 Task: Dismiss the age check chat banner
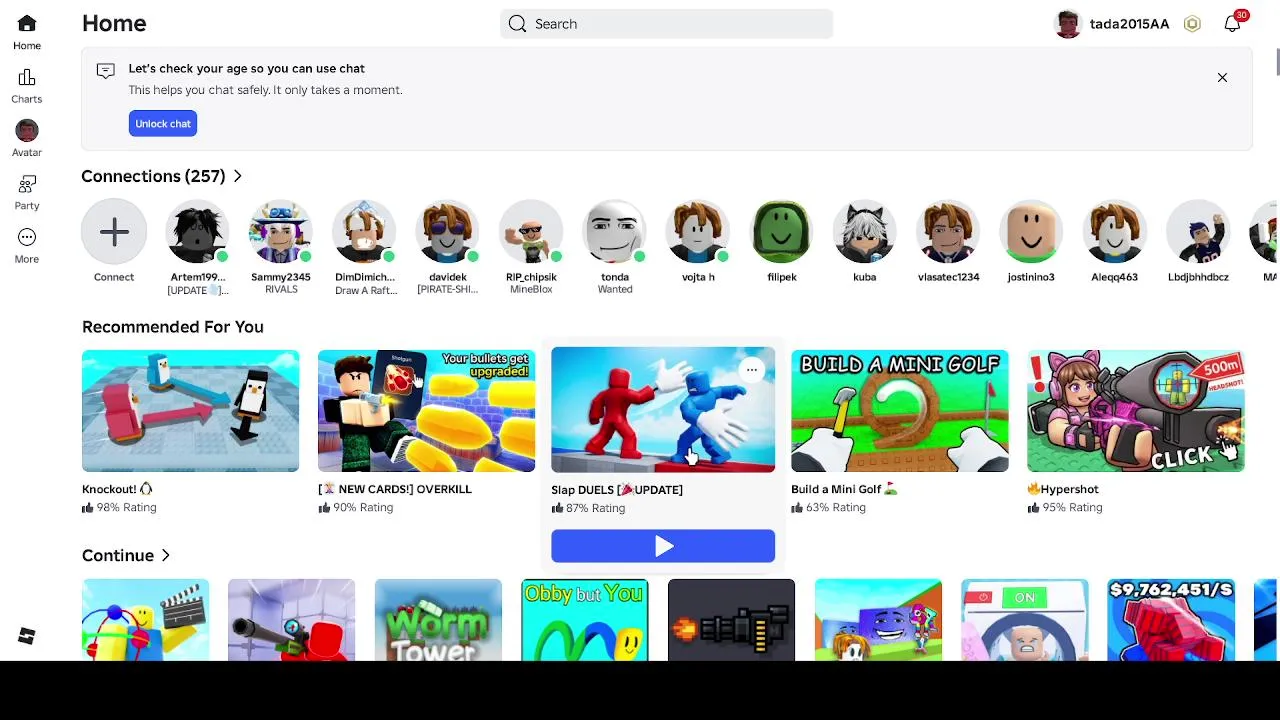coord(1222,77)
